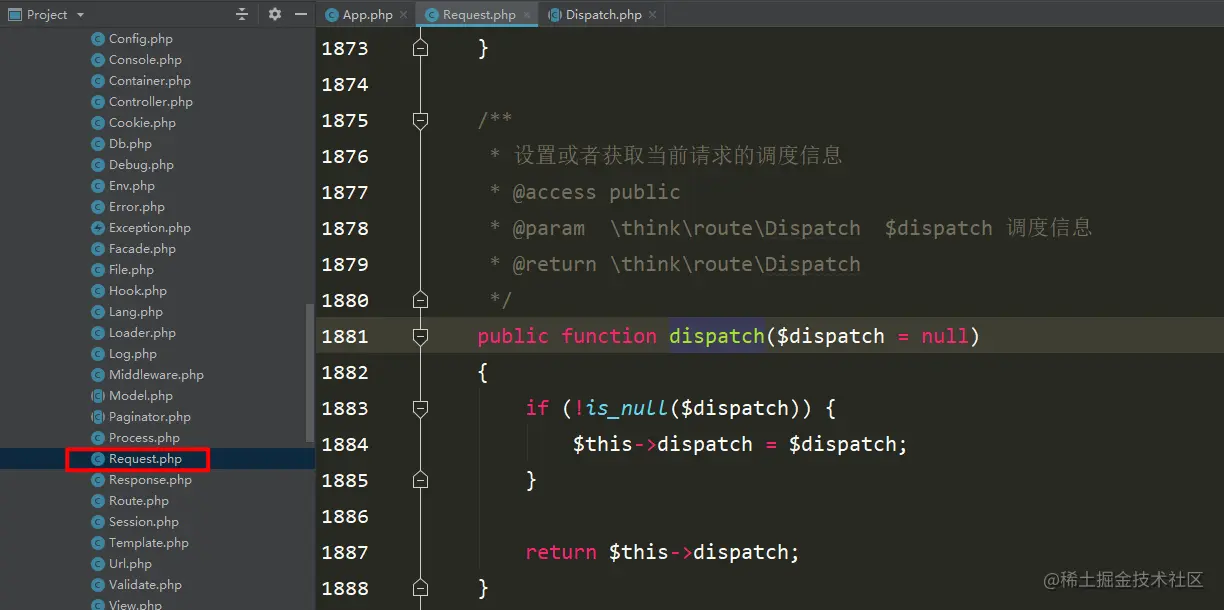The width and height of the screenshot is (1224, 610).
Task: Switch to the App.php tab
Action: [x=365, y=14]
